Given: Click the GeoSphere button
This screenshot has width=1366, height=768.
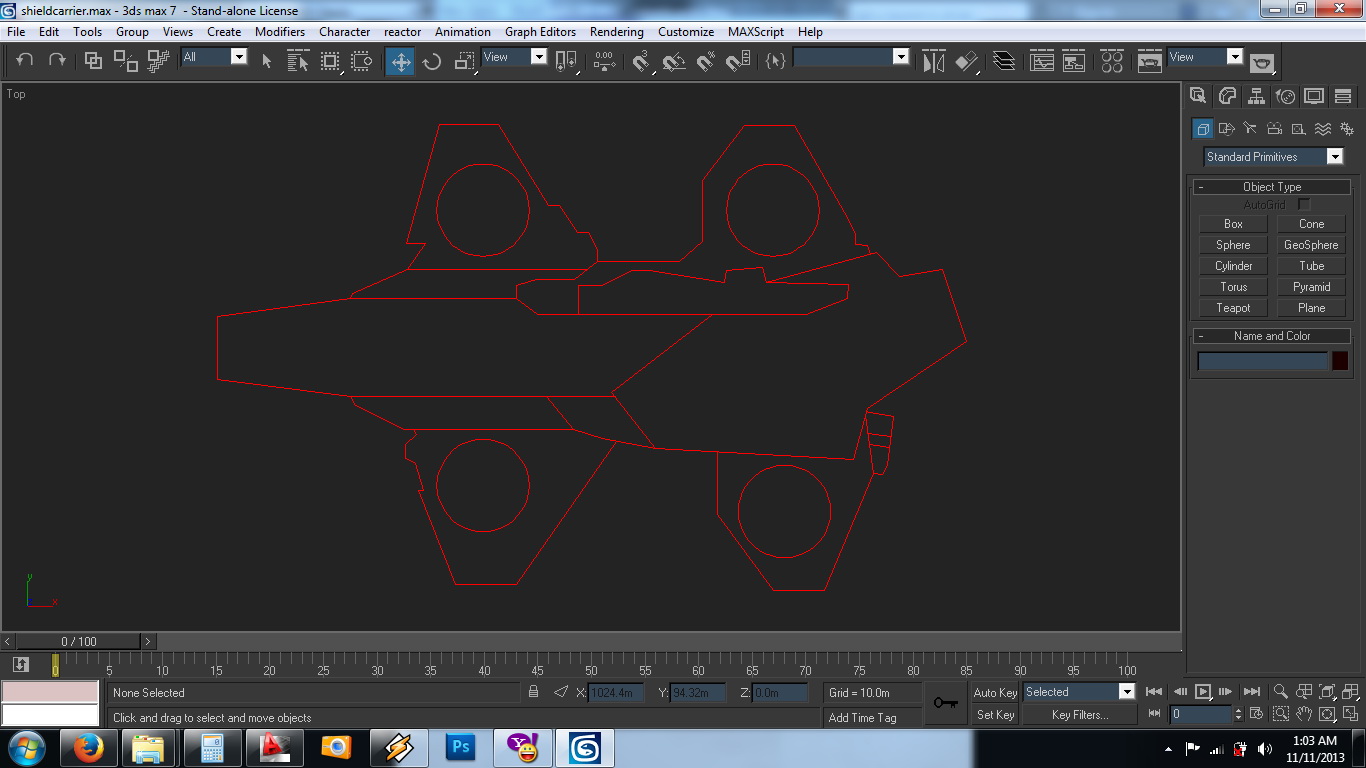Looking at the screenshot, I should (1311, 245).
